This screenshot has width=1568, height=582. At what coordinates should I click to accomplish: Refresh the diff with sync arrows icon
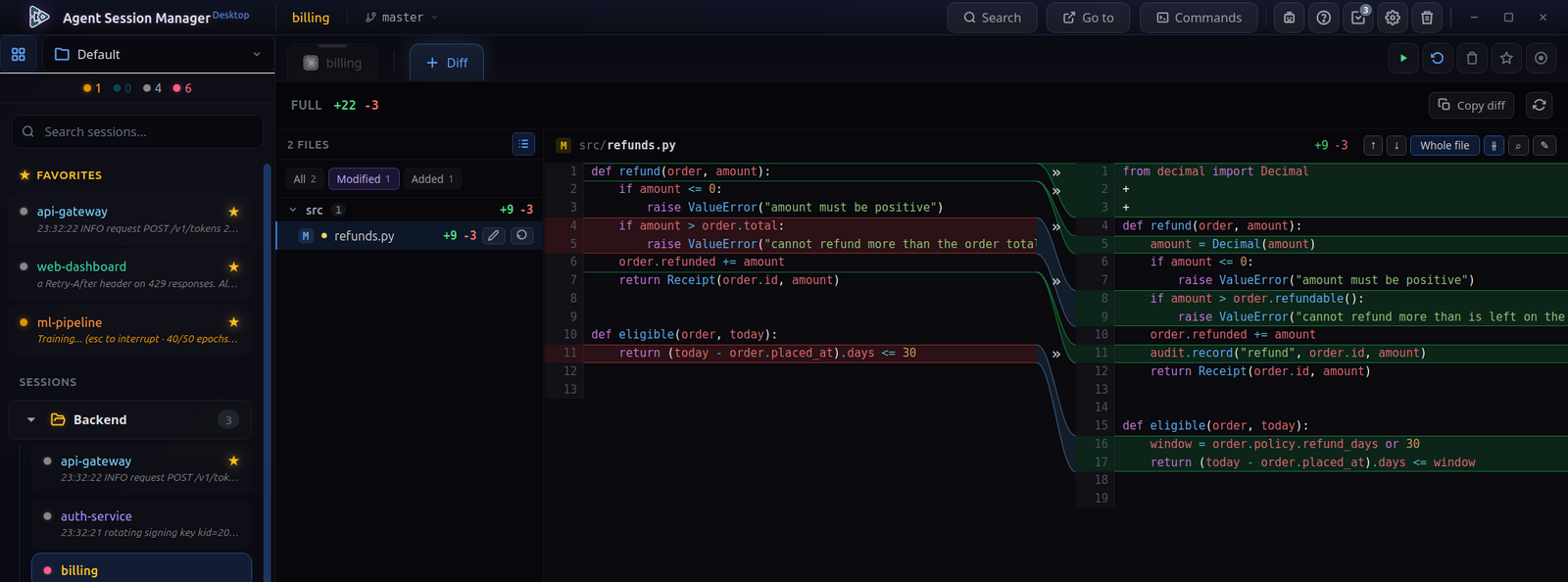click(1540, 105)
